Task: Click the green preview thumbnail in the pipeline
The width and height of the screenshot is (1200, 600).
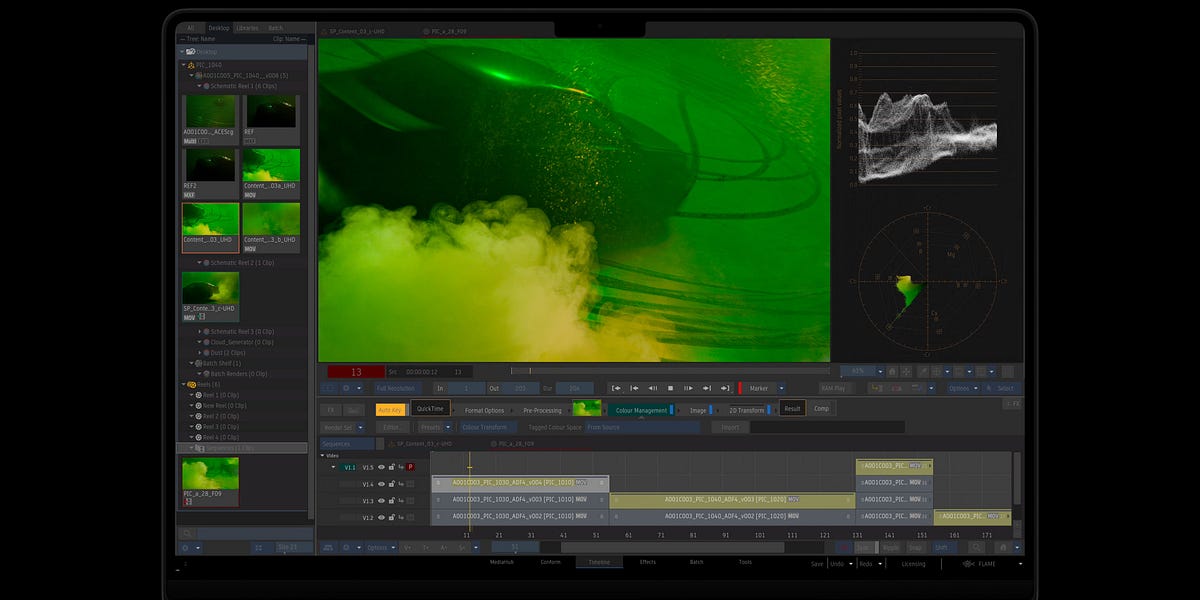Action: (x=587, y=409)
